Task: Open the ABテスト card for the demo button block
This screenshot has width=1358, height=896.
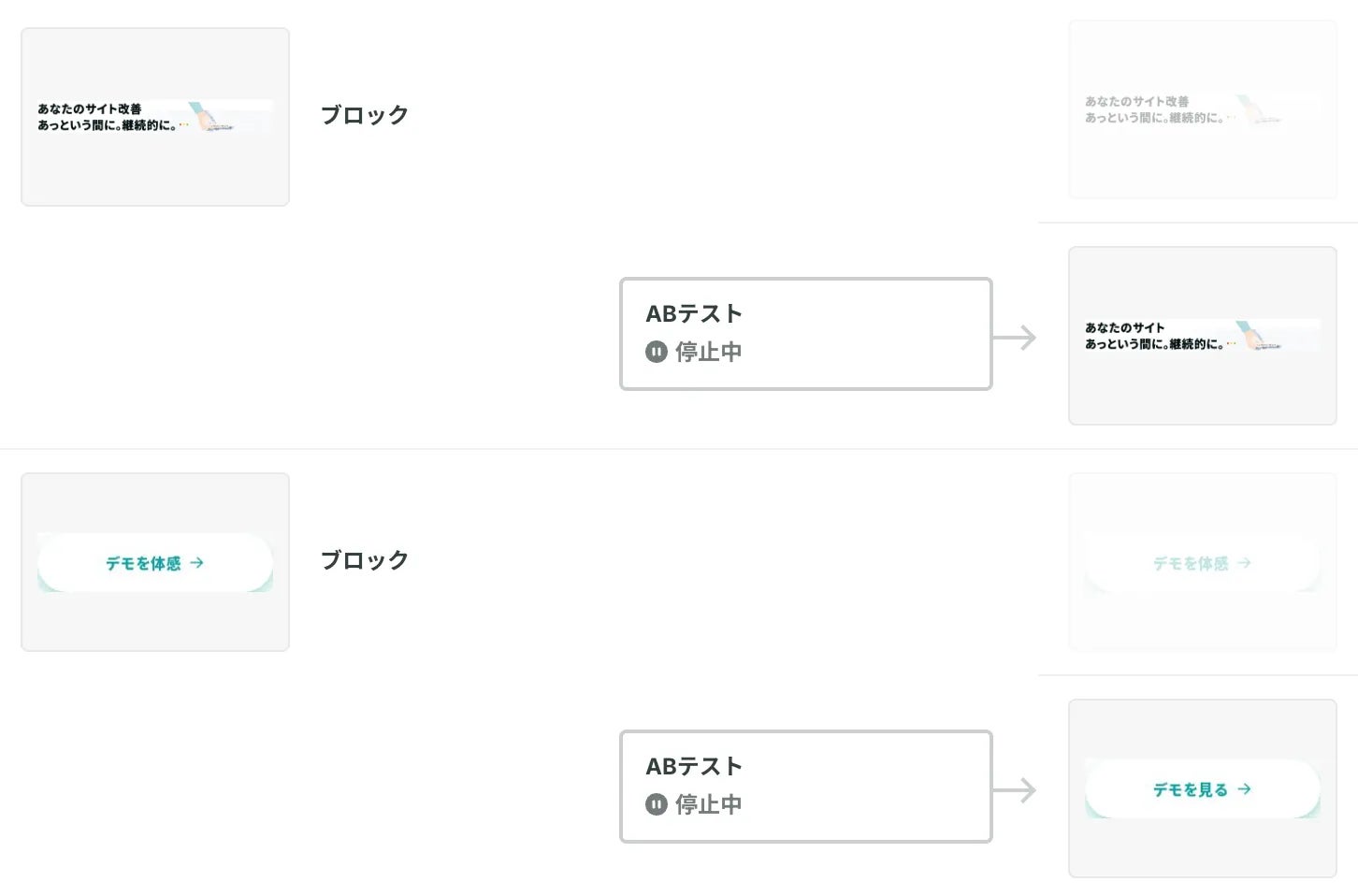Action: click(x=805, y=787)
